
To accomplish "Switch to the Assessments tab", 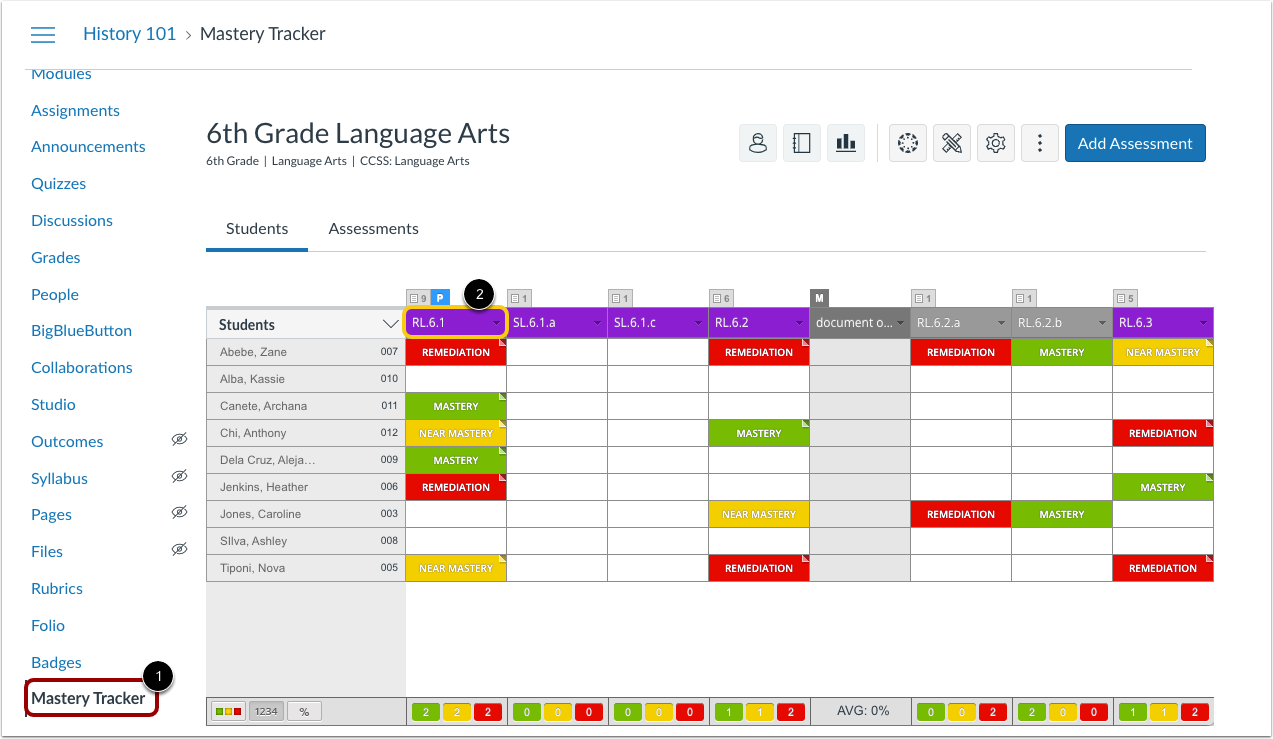I will tap(373, 228).
